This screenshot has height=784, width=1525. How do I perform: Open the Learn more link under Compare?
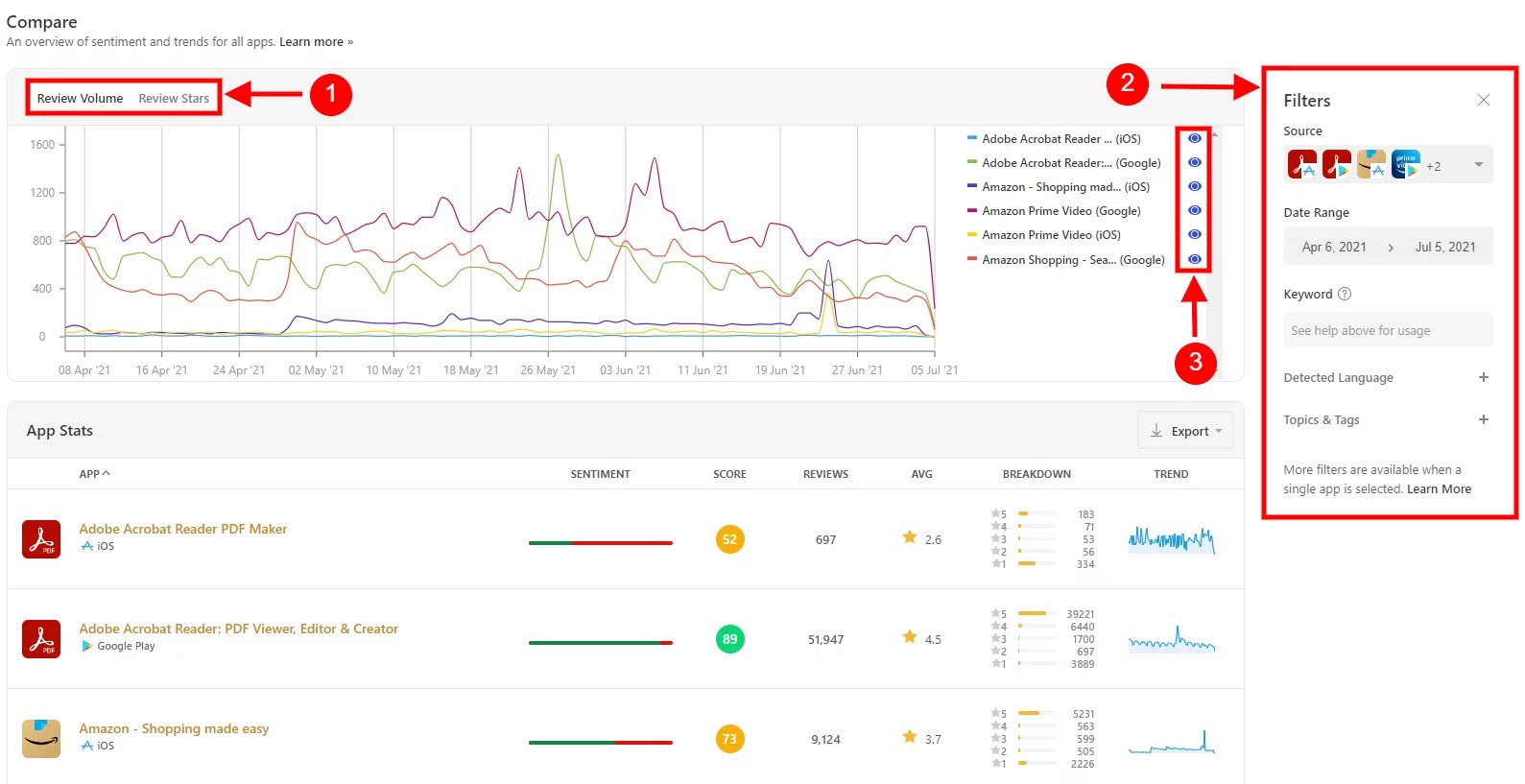(316, 42)
